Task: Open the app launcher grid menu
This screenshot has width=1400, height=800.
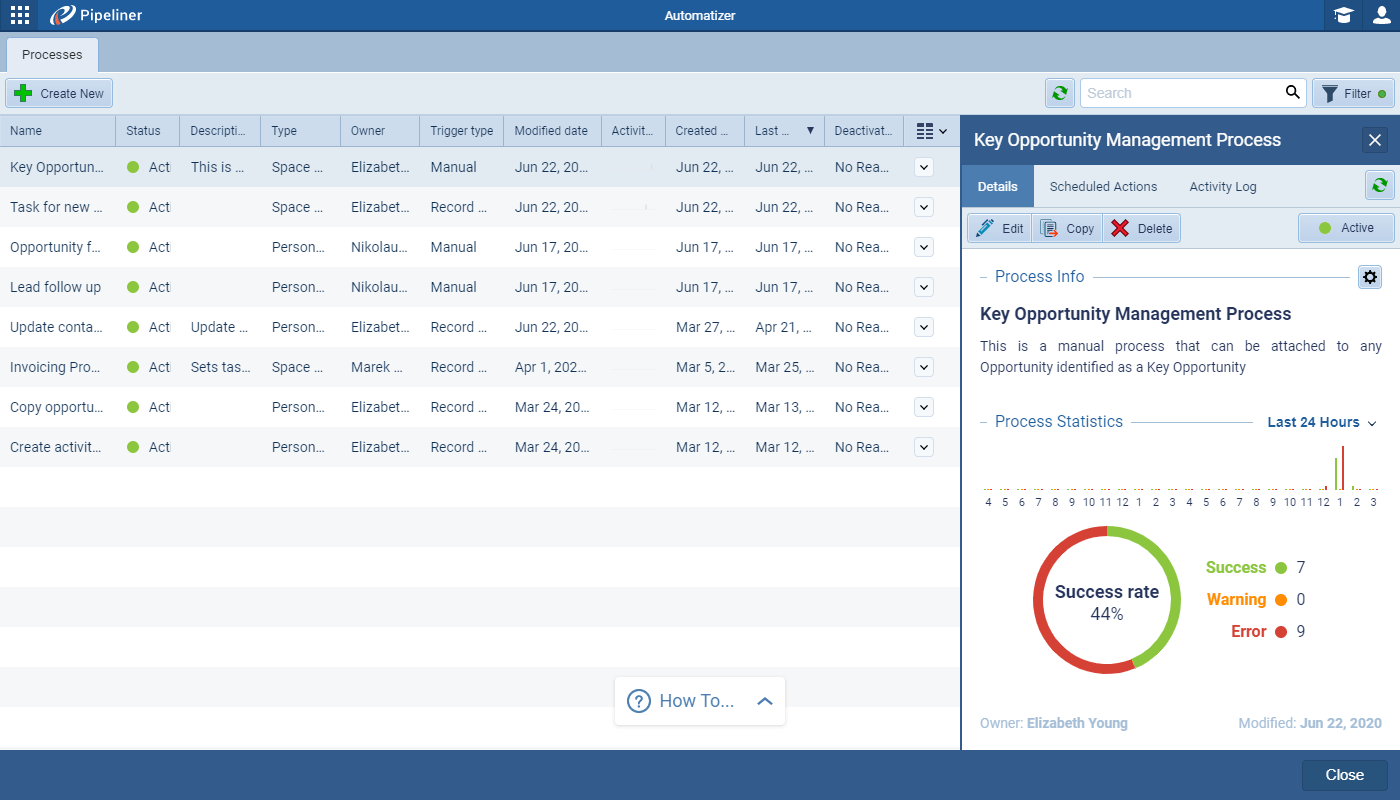Action: coord(19,15)
